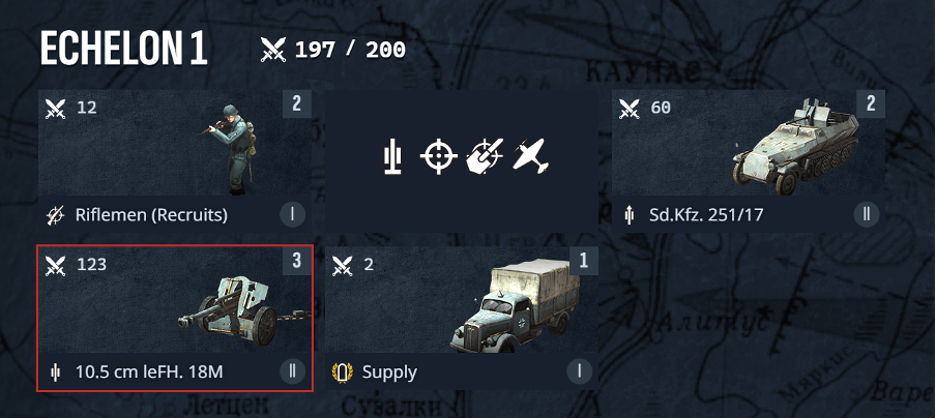The image size is (936, 418).
Task: Click the satellite artillery strike icon
Action: click(485, 157)
